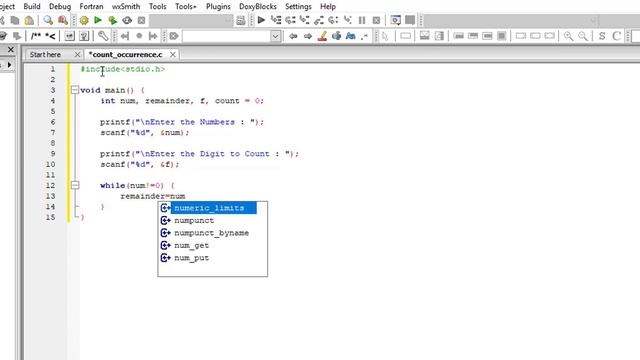Screen dimensions: 640x360
Task: Open the DoxyBlocks menu
Action: (258, 7)
